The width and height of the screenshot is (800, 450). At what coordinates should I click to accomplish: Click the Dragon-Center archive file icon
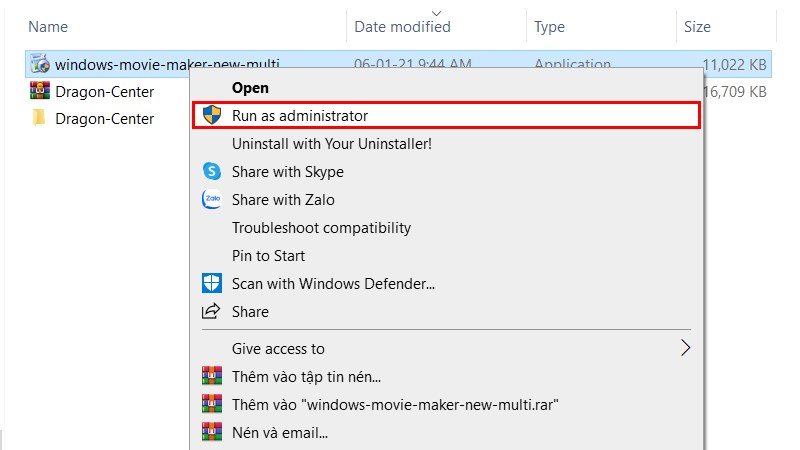pyautogui.click(x=40, y=92)
